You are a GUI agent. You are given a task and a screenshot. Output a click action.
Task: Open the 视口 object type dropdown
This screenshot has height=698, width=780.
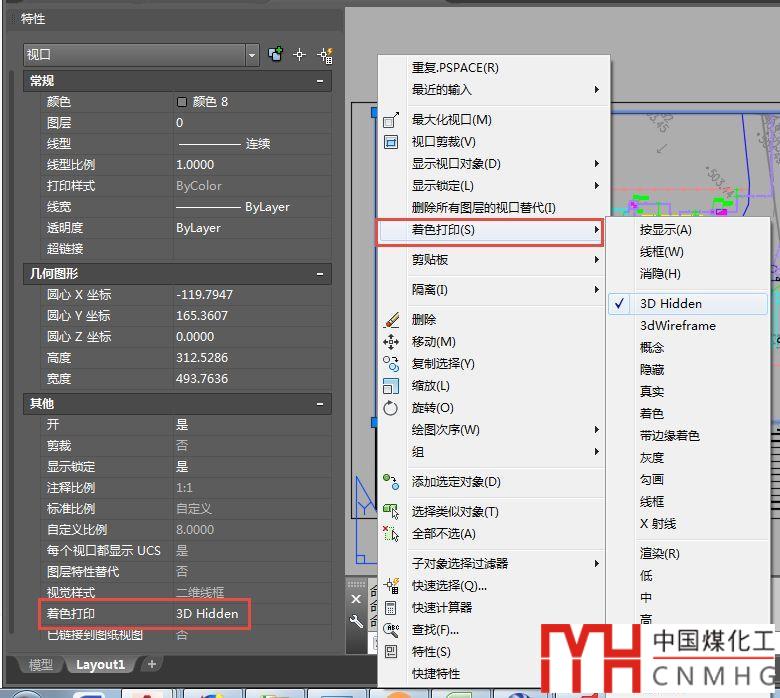coord(250,55)
